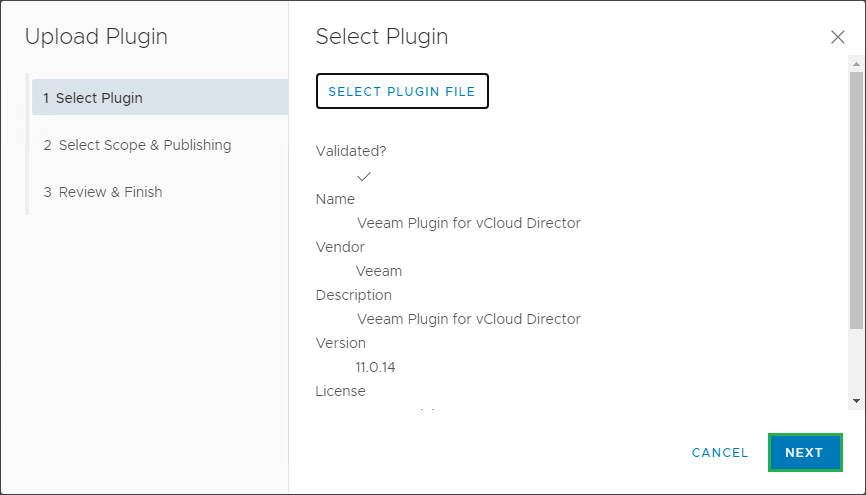This screenshot has height=495, width=866.
Task: Click the vertical scrollbar thumb
Action: [856, 200]
